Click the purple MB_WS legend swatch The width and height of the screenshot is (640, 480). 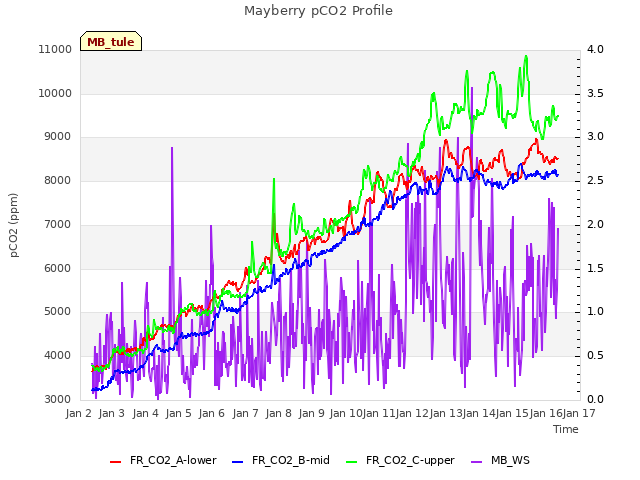[476, 462]
